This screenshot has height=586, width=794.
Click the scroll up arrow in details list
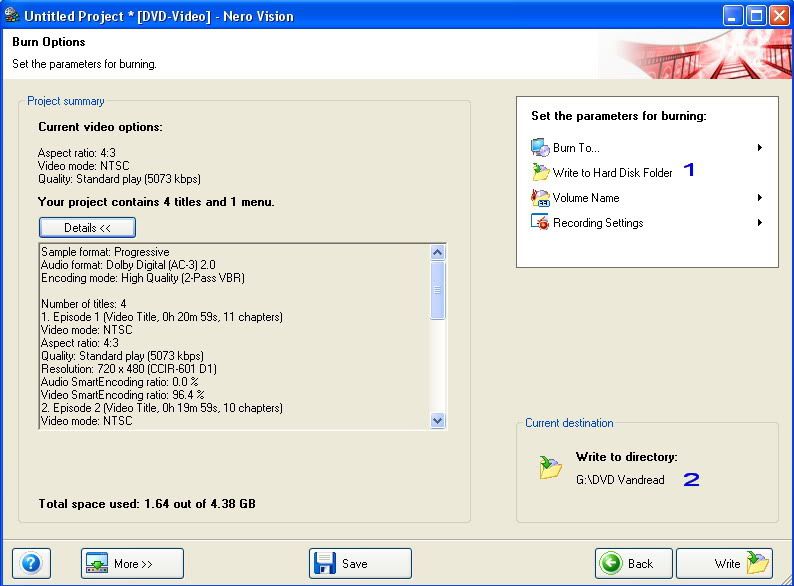(x=438, y=252)
